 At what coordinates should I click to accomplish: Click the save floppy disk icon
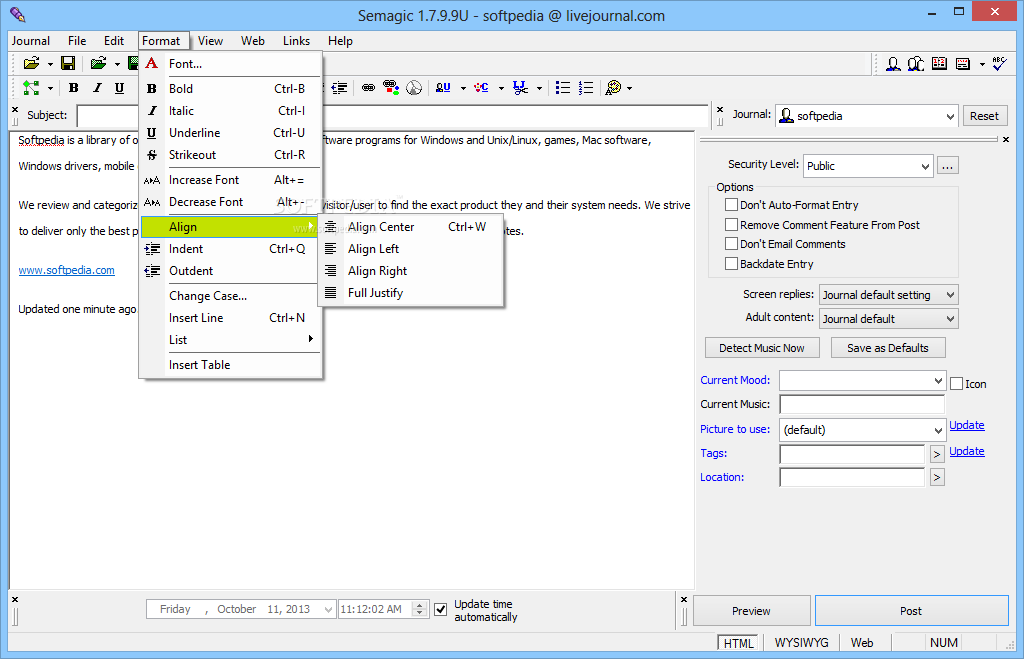67,63
